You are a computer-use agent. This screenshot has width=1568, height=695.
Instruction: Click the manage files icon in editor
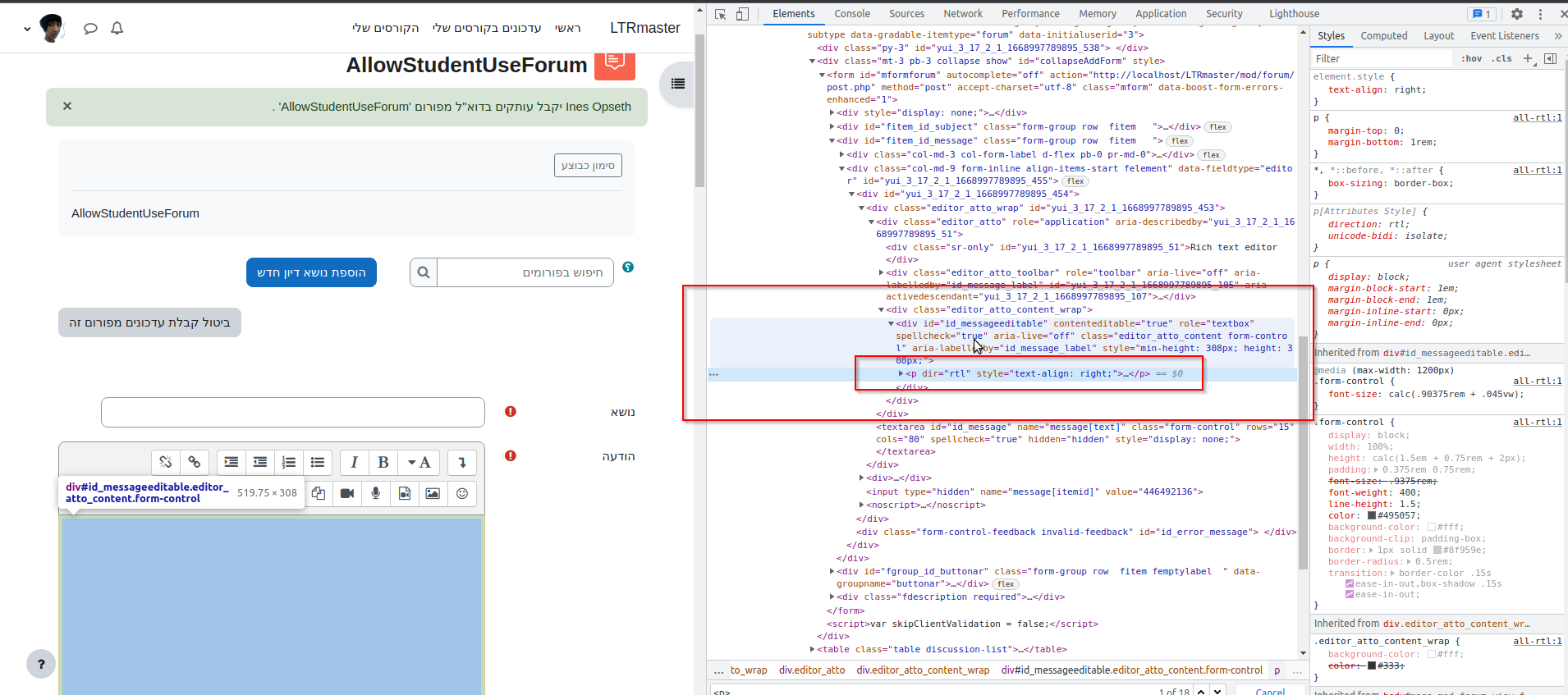click(x=319, y=493)
